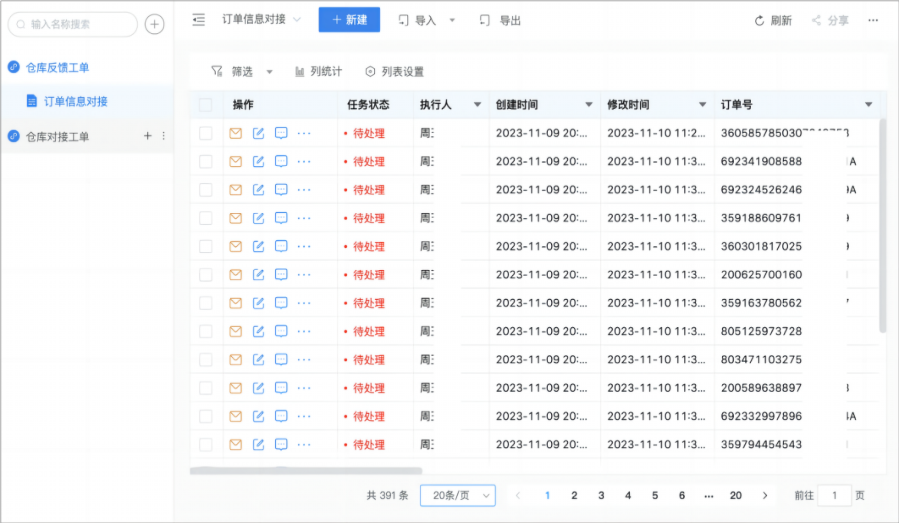The width and height of the screenshot is (899, 523).
Task: Click the mail icon in row 692341908588
Action: pos(236,162)
